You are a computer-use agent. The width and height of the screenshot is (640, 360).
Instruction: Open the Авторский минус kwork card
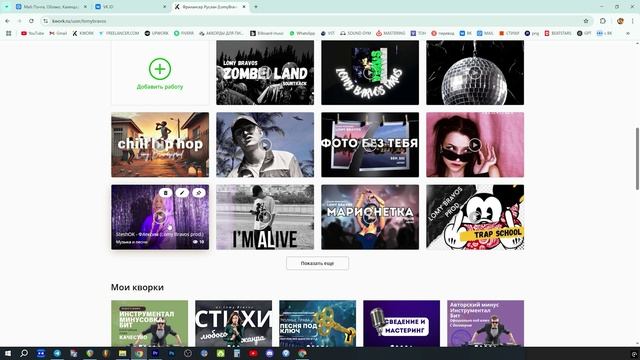(x=485, y=324)
